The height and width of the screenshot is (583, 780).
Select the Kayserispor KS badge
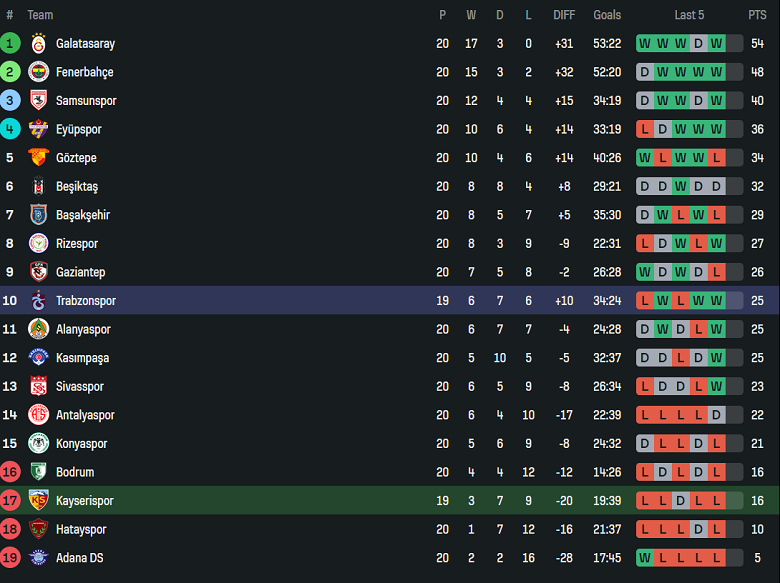pyautogui.click(x=39, y=500)
